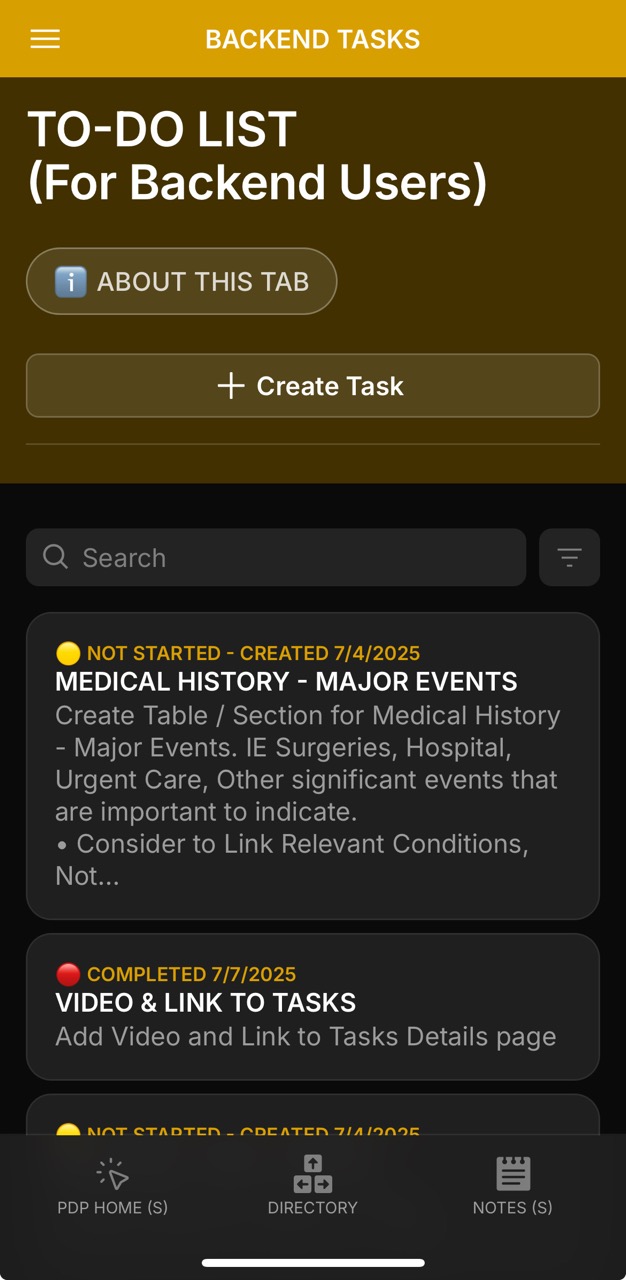Image resolution: width=626 pixels, height=1280 pixels.
Task: Click the search magnifier icon
Action: click(x=55, y=557)
